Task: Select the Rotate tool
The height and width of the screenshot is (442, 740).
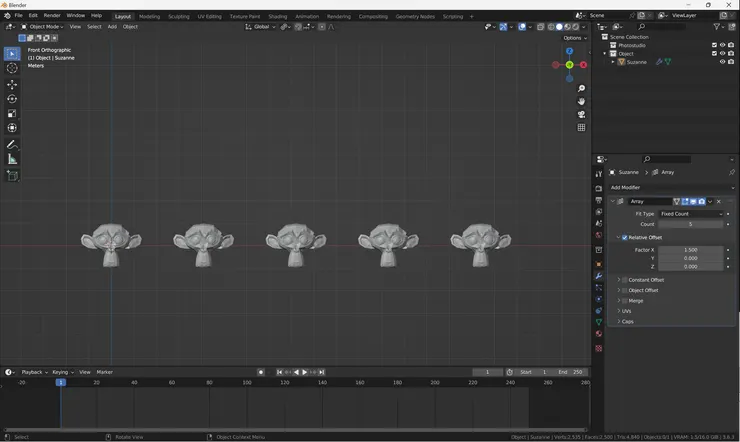Action: click(12, 99)
